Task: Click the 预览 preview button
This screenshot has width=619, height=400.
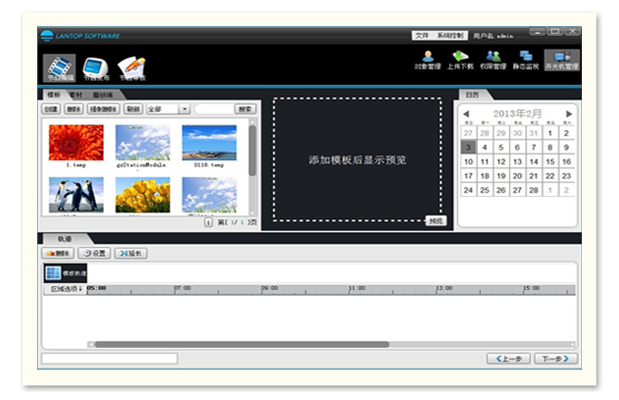Action: pyautogui.click(x=435, y=220)
